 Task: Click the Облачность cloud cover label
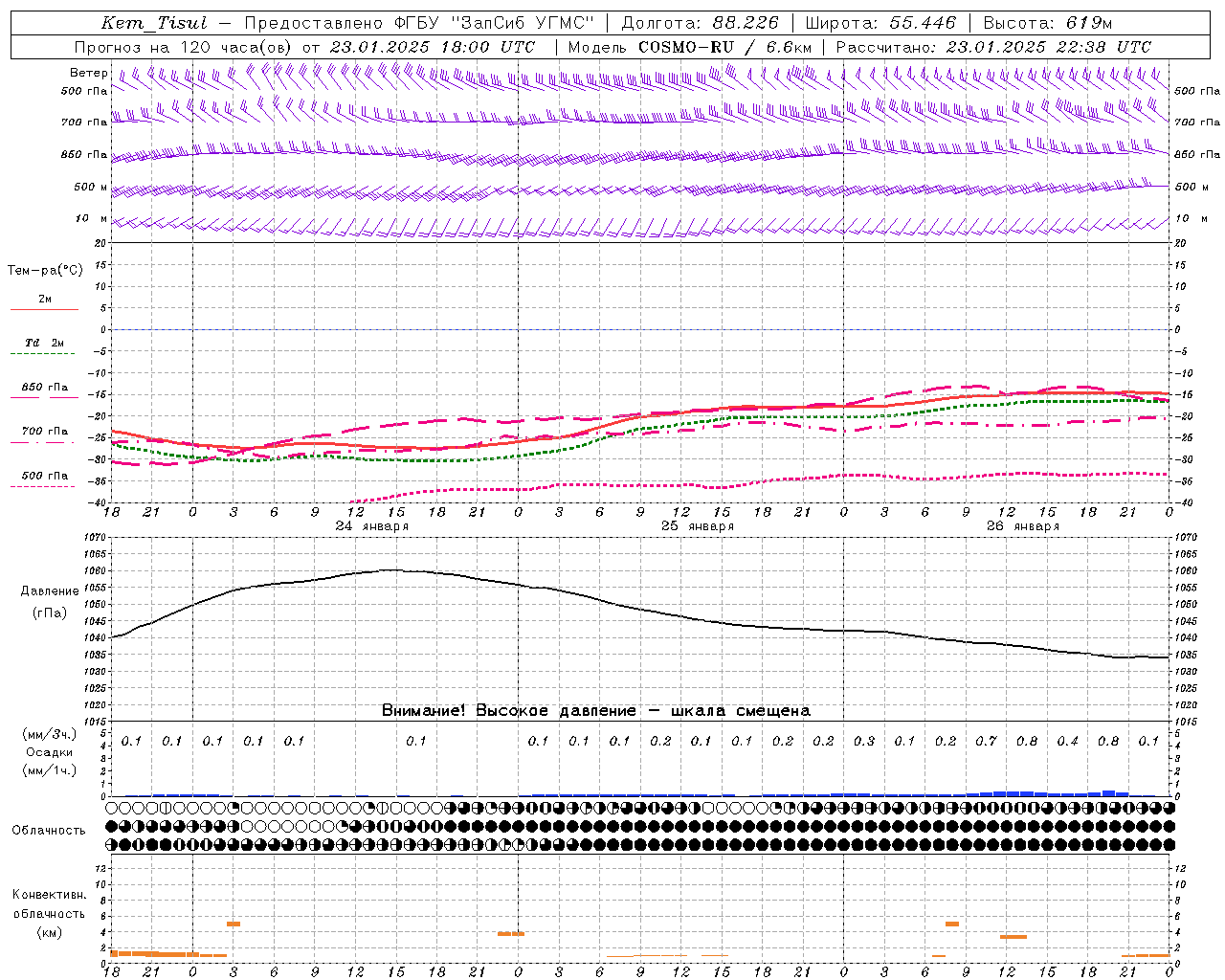click(49, 831)
